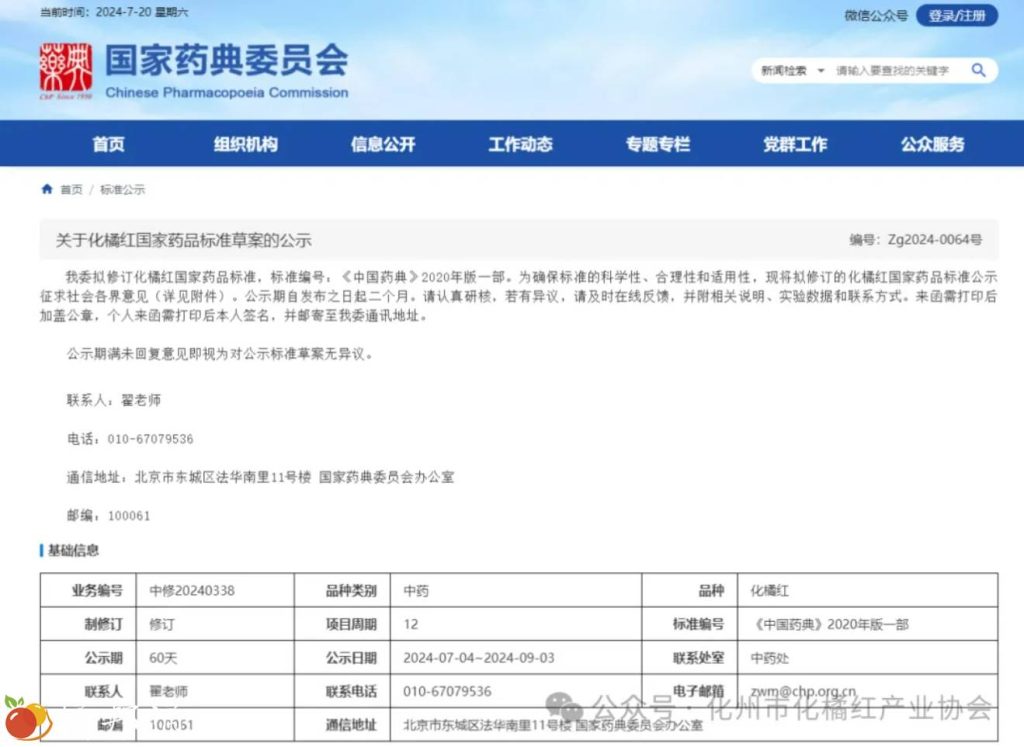Click the home icon in breadcrumb
1024x747 pixels.
click(46, 189)
